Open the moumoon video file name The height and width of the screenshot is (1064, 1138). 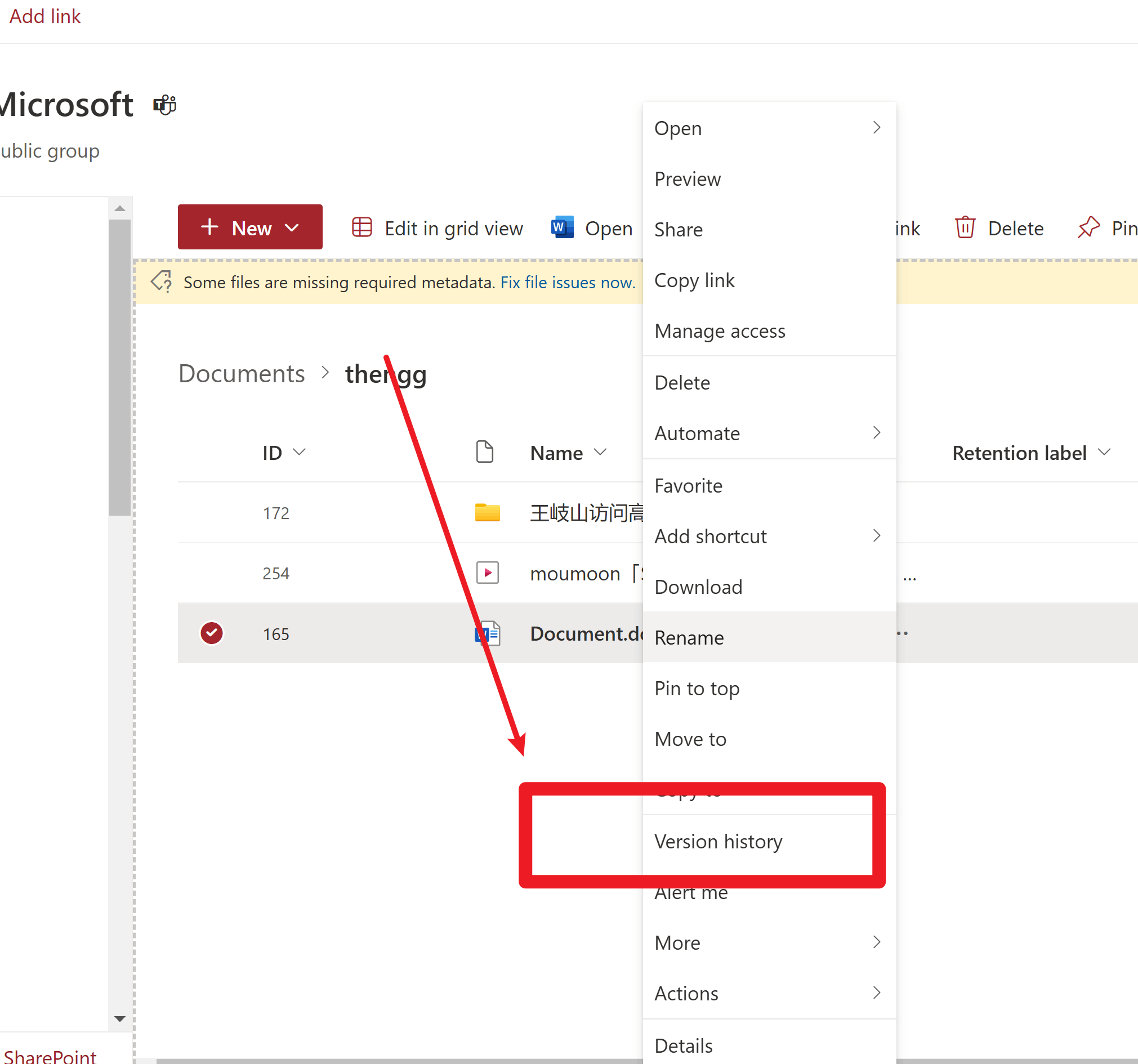coord(587,573)
